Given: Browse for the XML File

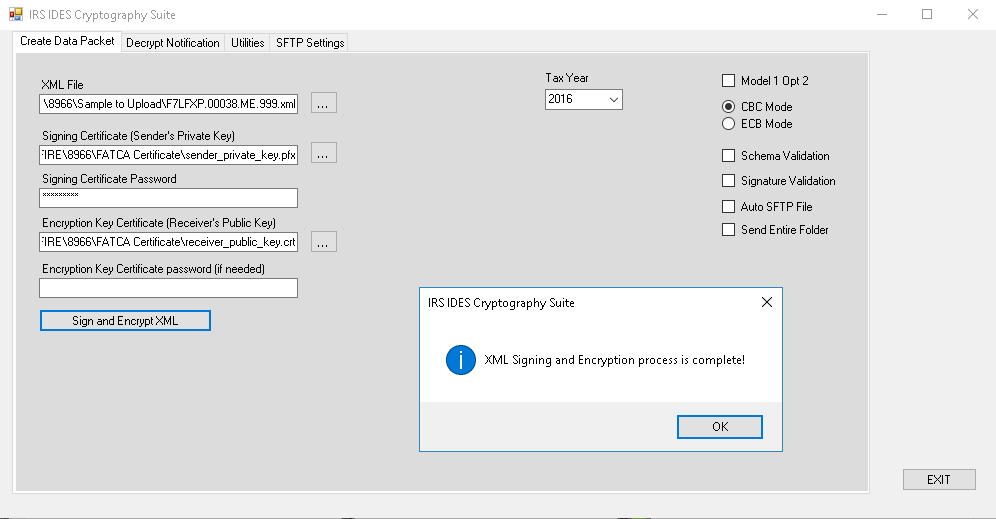Looking at the screenshot, I should click(x=323, y=103).
